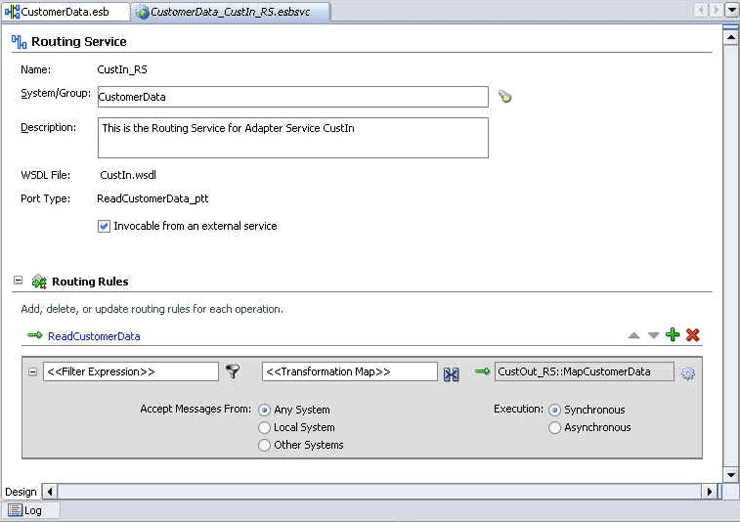Open the Log tab

tap(31, 510)
